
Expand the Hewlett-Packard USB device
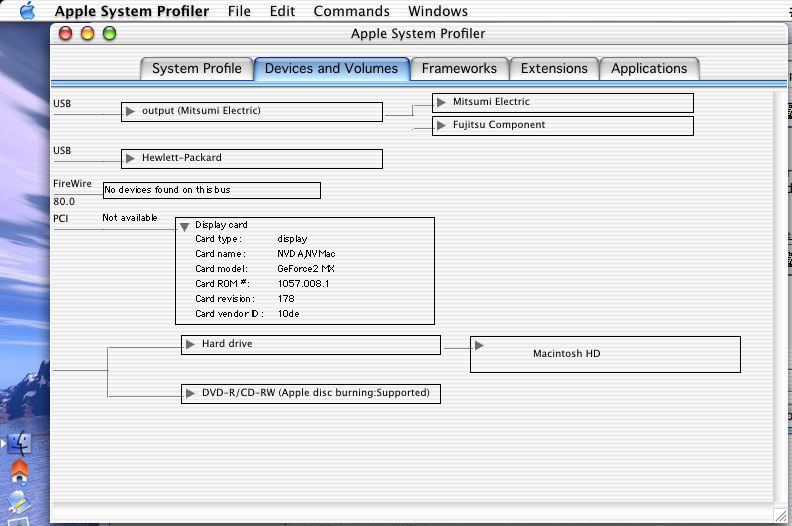click(x=130, y=158)
